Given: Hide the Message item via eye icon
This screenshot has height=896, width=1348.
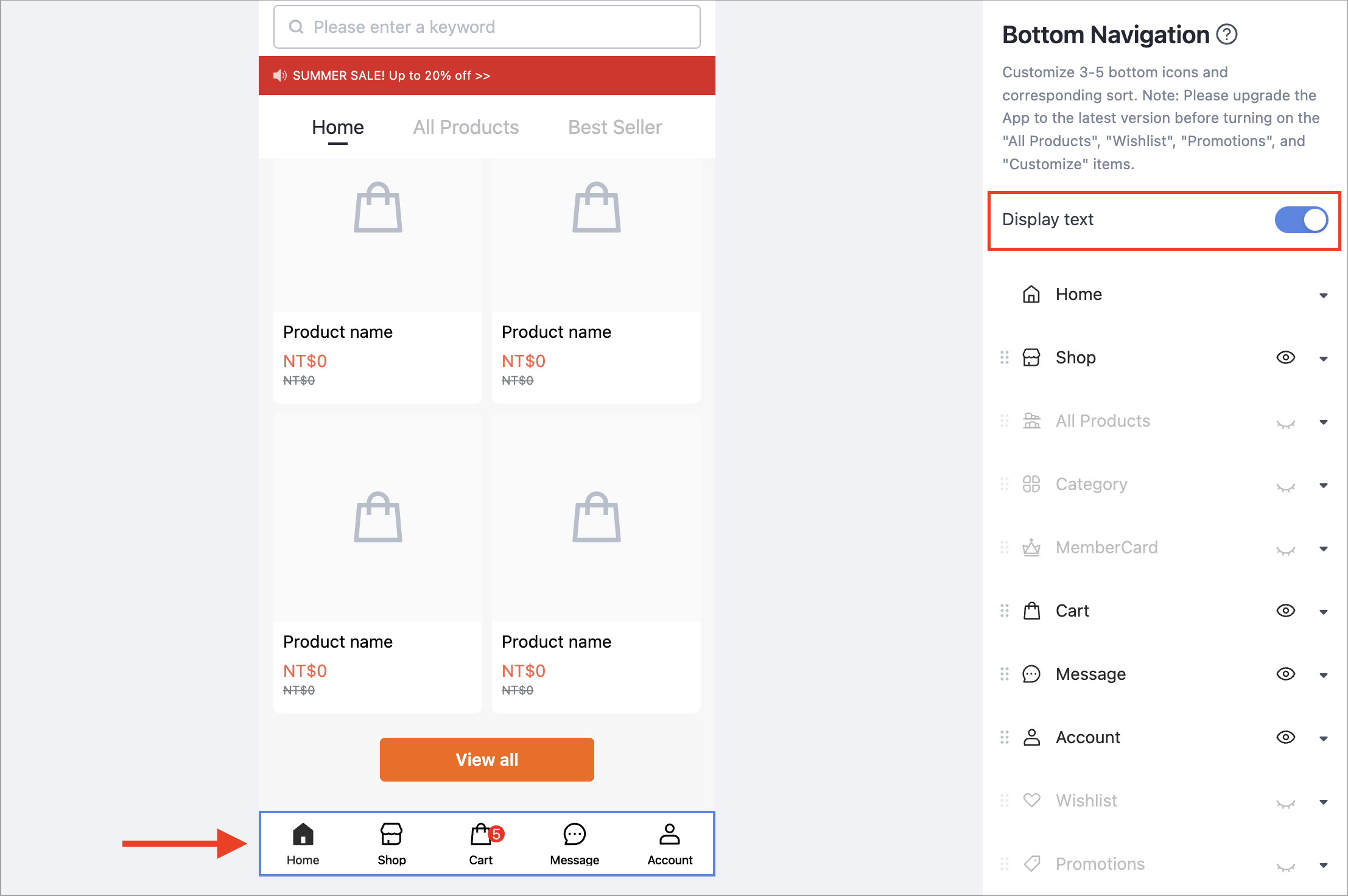Looking at the screenshot, I should (x=1285, y=674).
